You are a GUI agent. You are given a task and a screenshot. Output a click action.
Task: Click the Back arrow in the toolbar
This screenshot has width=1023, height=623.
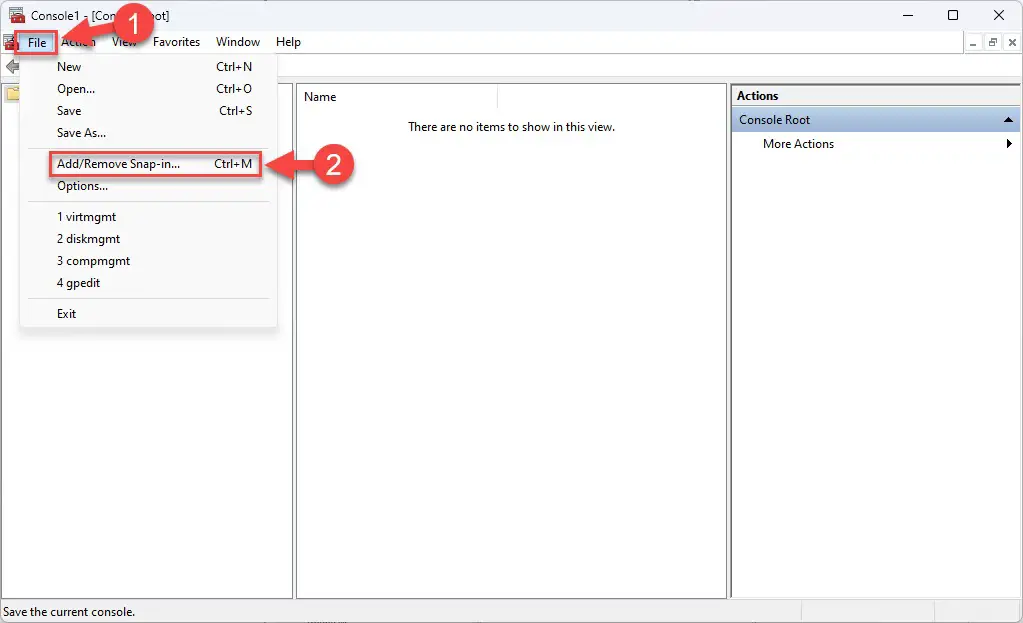pos(11,67)
